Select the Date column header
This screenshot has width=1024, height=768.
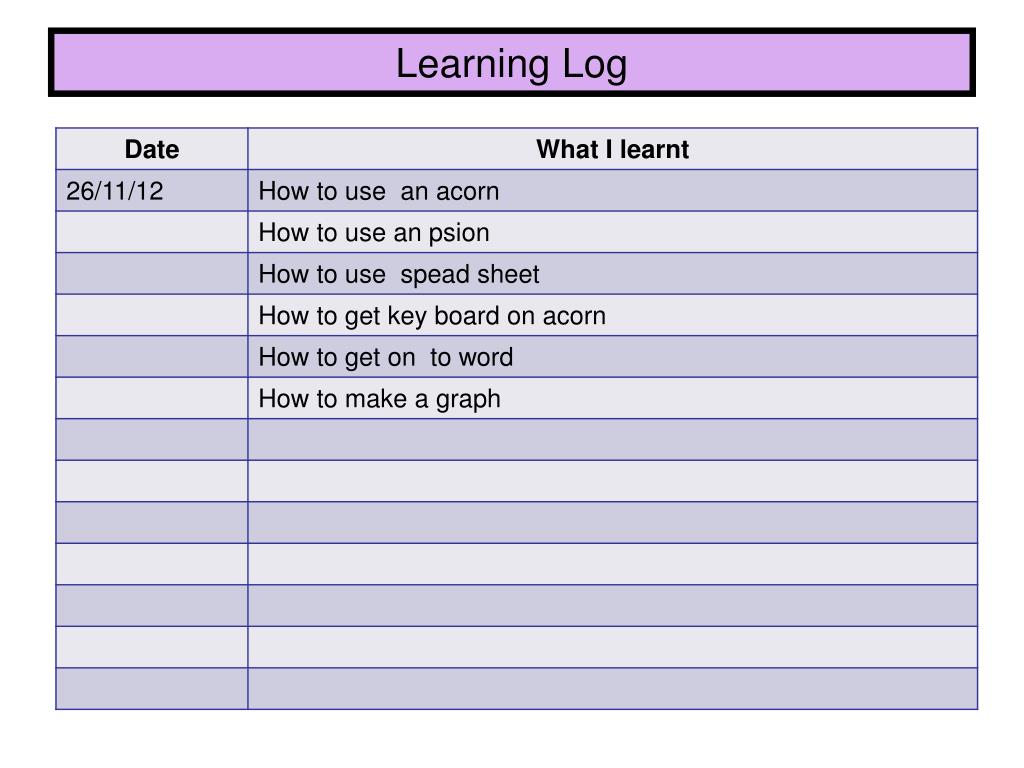tap(152, 149)
